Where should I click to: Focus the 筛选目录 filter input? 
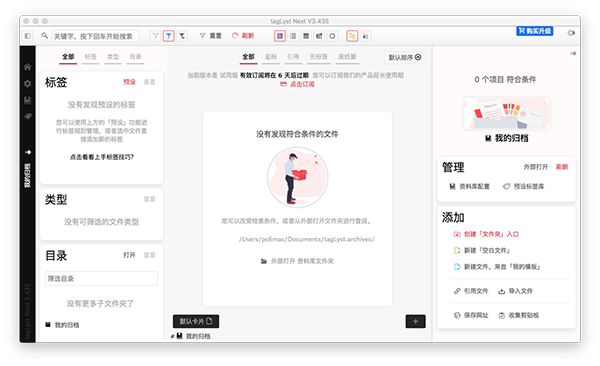pyautogui.click(x=101, y=278)
